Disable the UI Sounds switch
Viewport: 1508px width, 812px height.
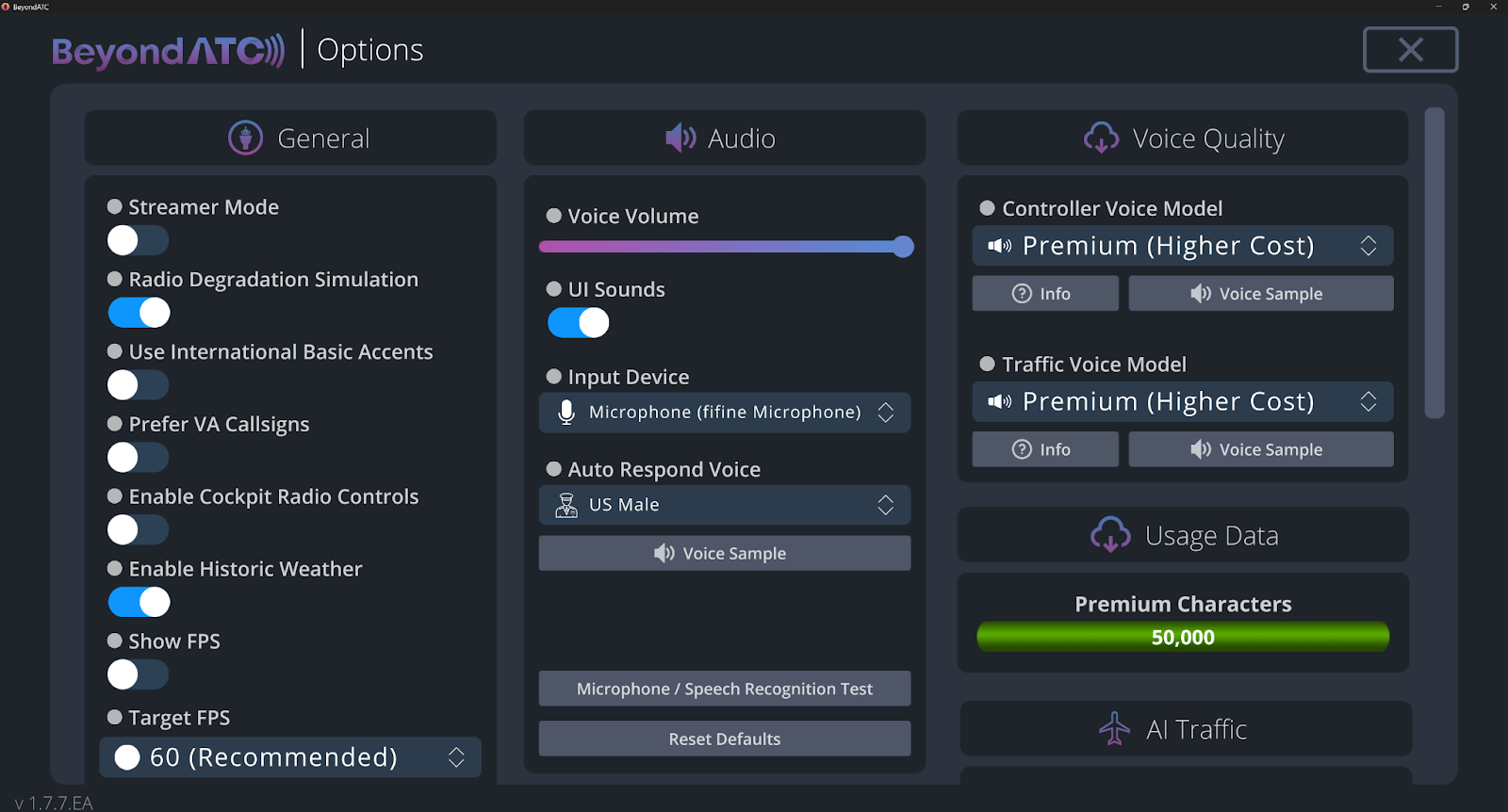click(579, 323)
